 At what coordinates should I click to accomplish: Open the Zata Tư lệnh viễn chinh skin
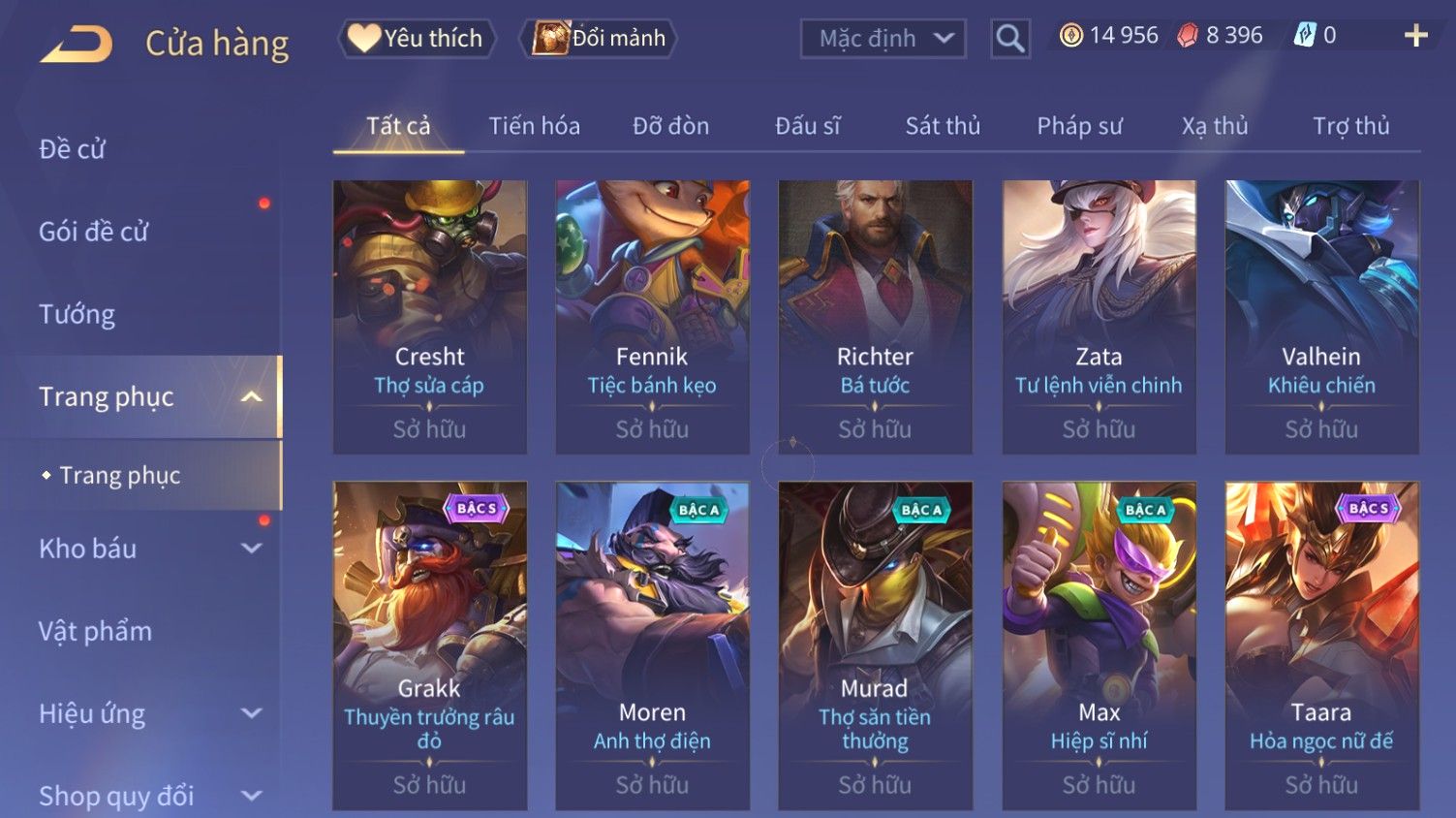[x=1099, y=317]
